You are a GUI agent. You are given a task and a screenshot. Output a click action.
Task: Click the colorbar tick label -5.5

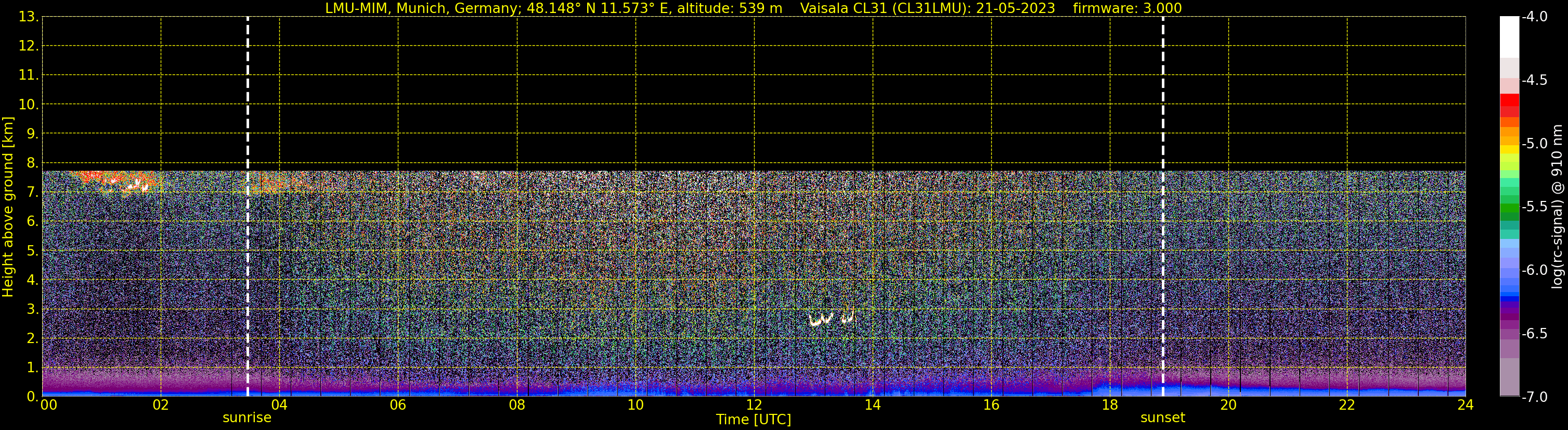[x=1534, y=207]
